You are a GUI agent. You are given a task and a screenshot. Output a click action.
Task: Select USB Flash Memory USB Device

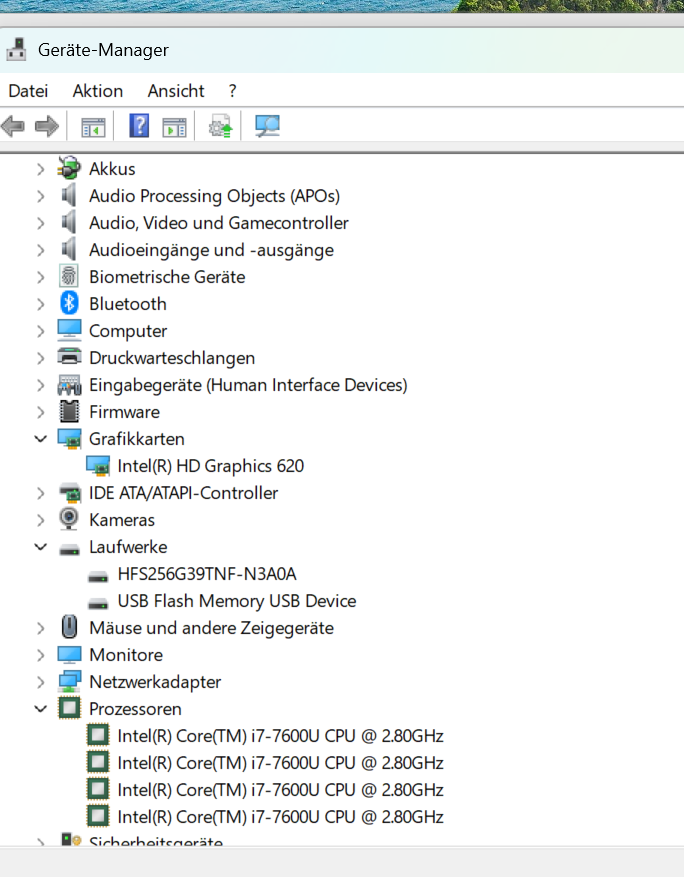click(x=237, y=601)
